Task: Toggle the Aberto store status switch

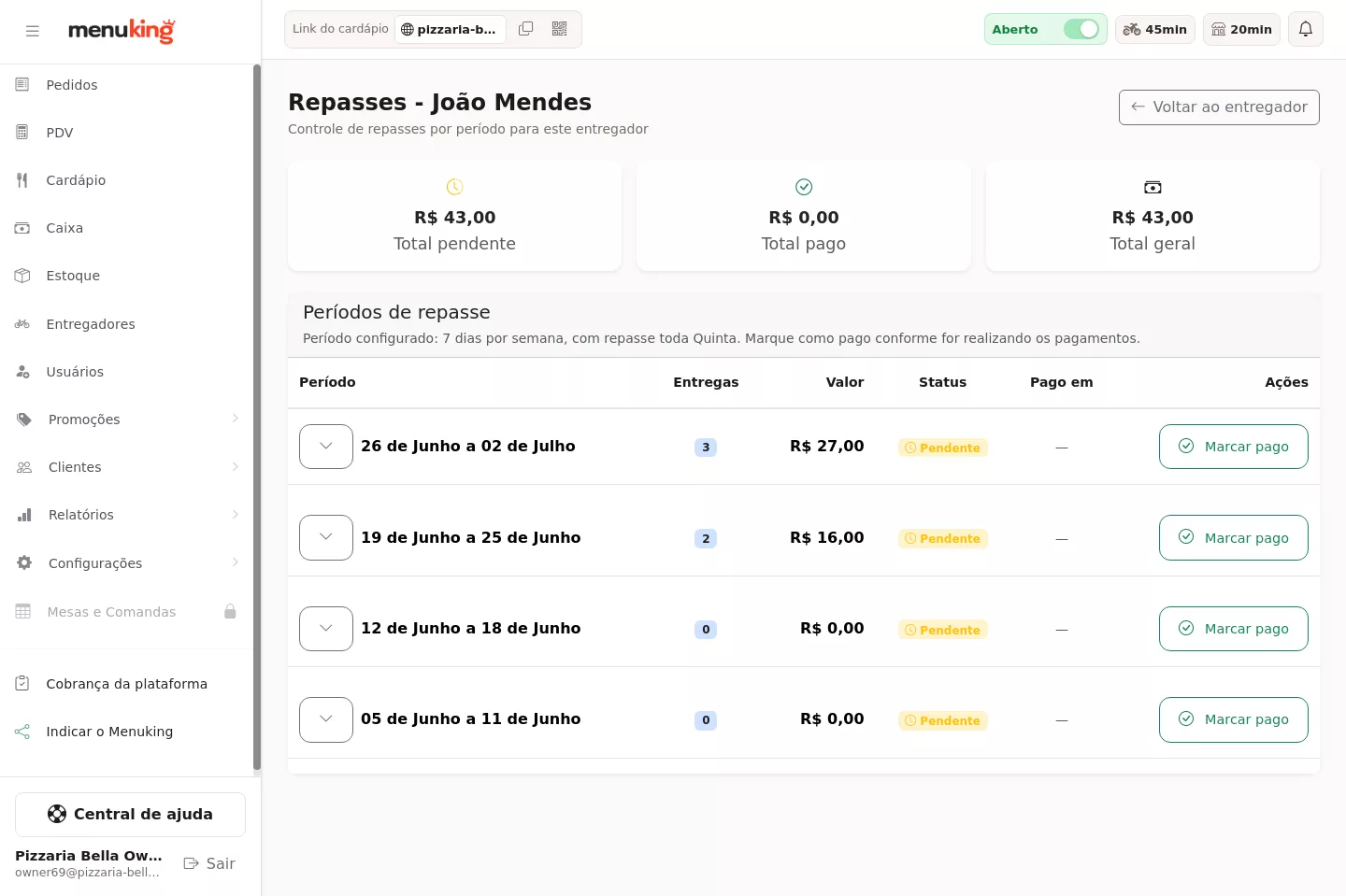Action: (1081, 29)
